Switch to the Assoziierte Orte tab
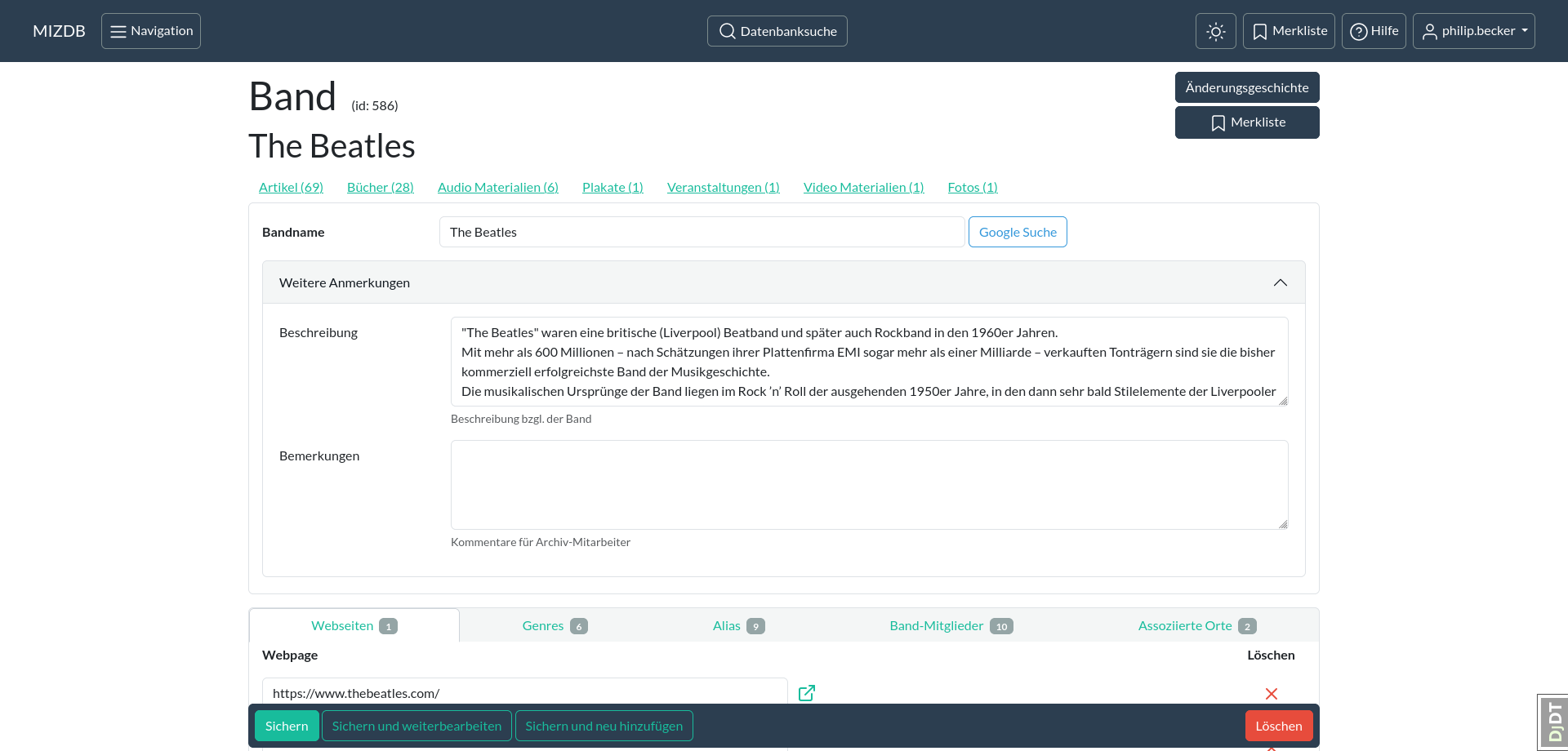The width and height of the screenshot is (1568, 751). [1197, 625]
